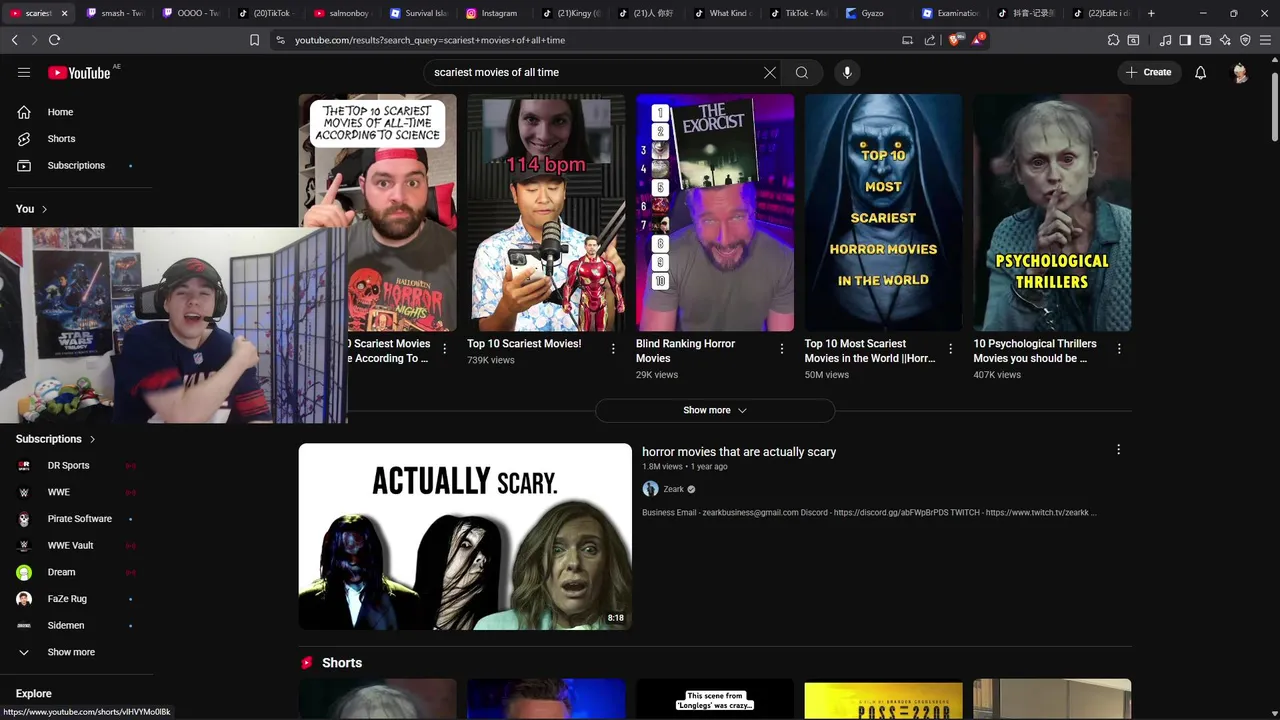This screenshot has width=1280, height=720.
Task: Open the notifications bell
Action: 1200,72
